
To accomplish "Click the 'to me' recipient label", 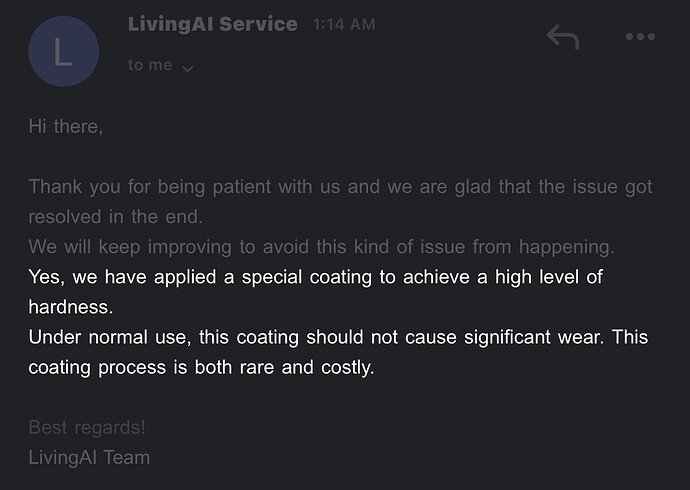I will (x=150, y=65).
